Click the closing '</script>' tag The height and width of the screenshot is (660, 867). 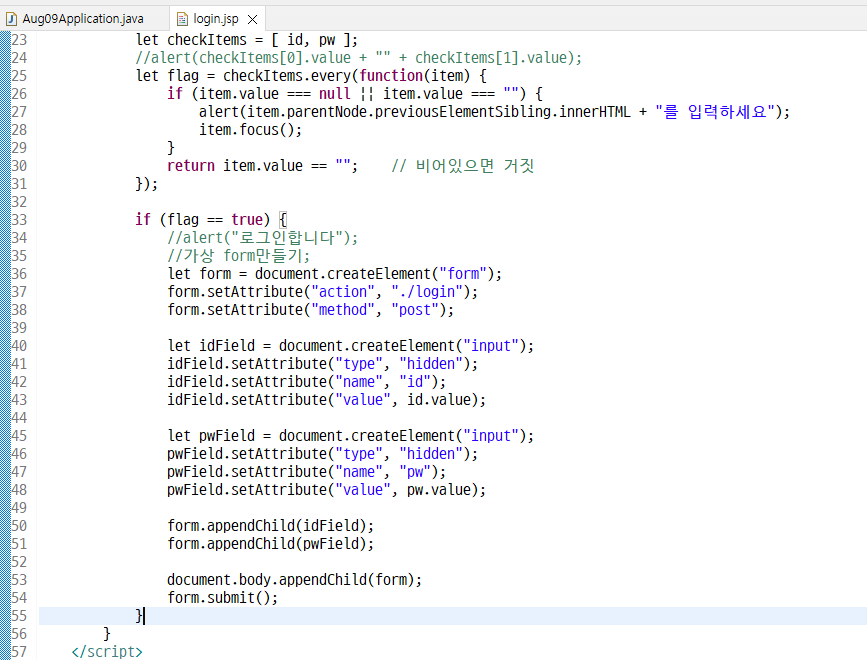(x=107, y=652)
